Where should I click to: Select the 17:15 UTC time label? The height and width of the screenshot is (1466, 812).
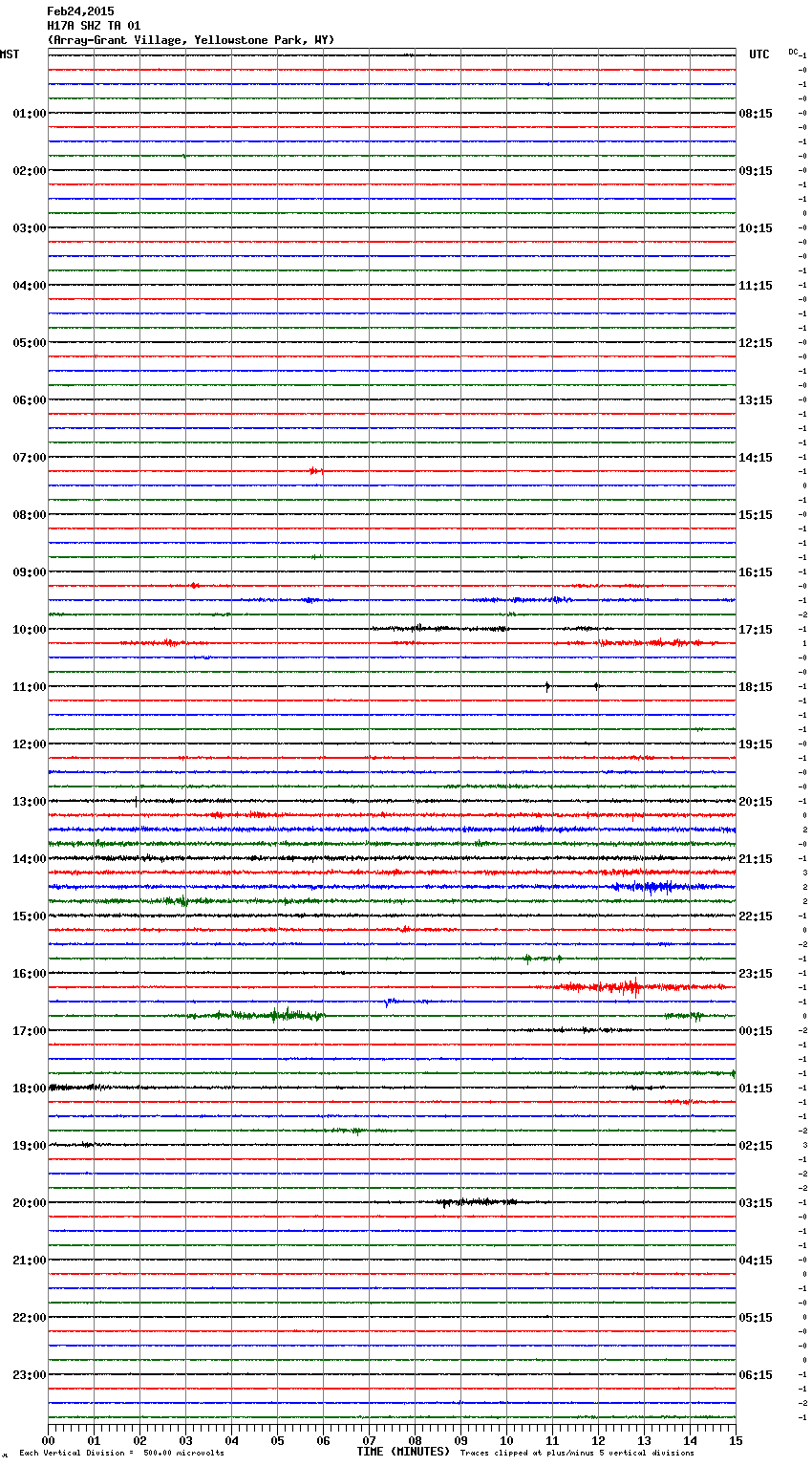[x=756, y=630]
